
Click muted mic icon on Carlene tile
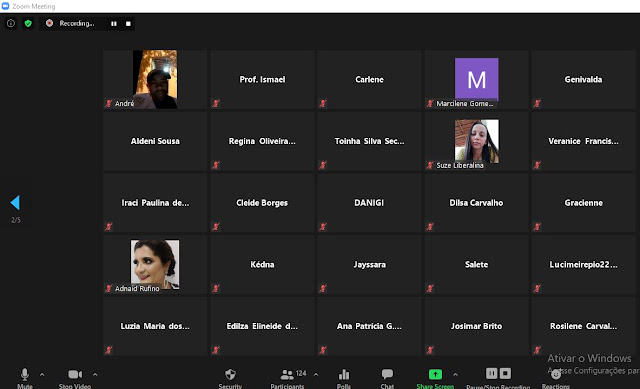coord(323,103)
